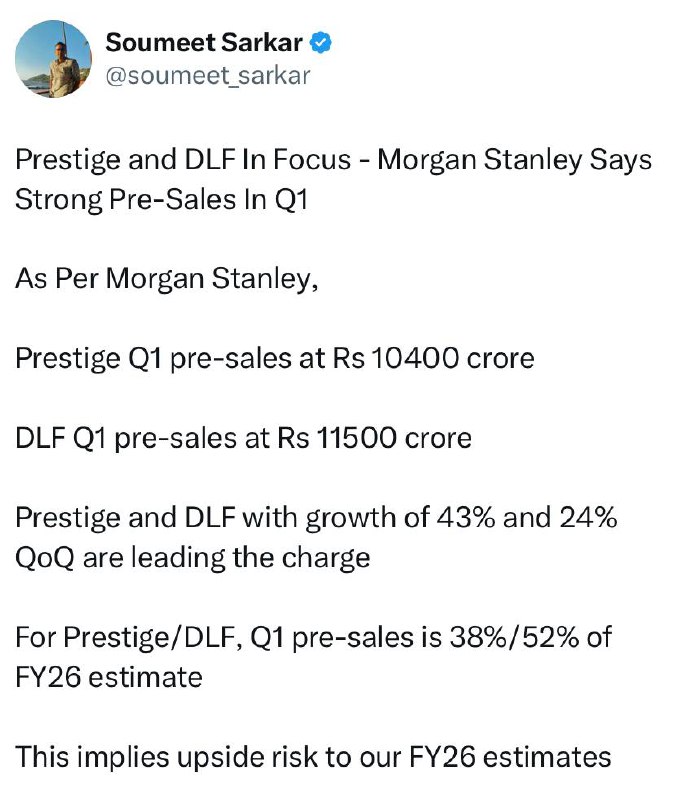This screenshot has height=800, width=674.
Task: Visit the @soumeet_sarkar handle link
Action: point(208,76)
